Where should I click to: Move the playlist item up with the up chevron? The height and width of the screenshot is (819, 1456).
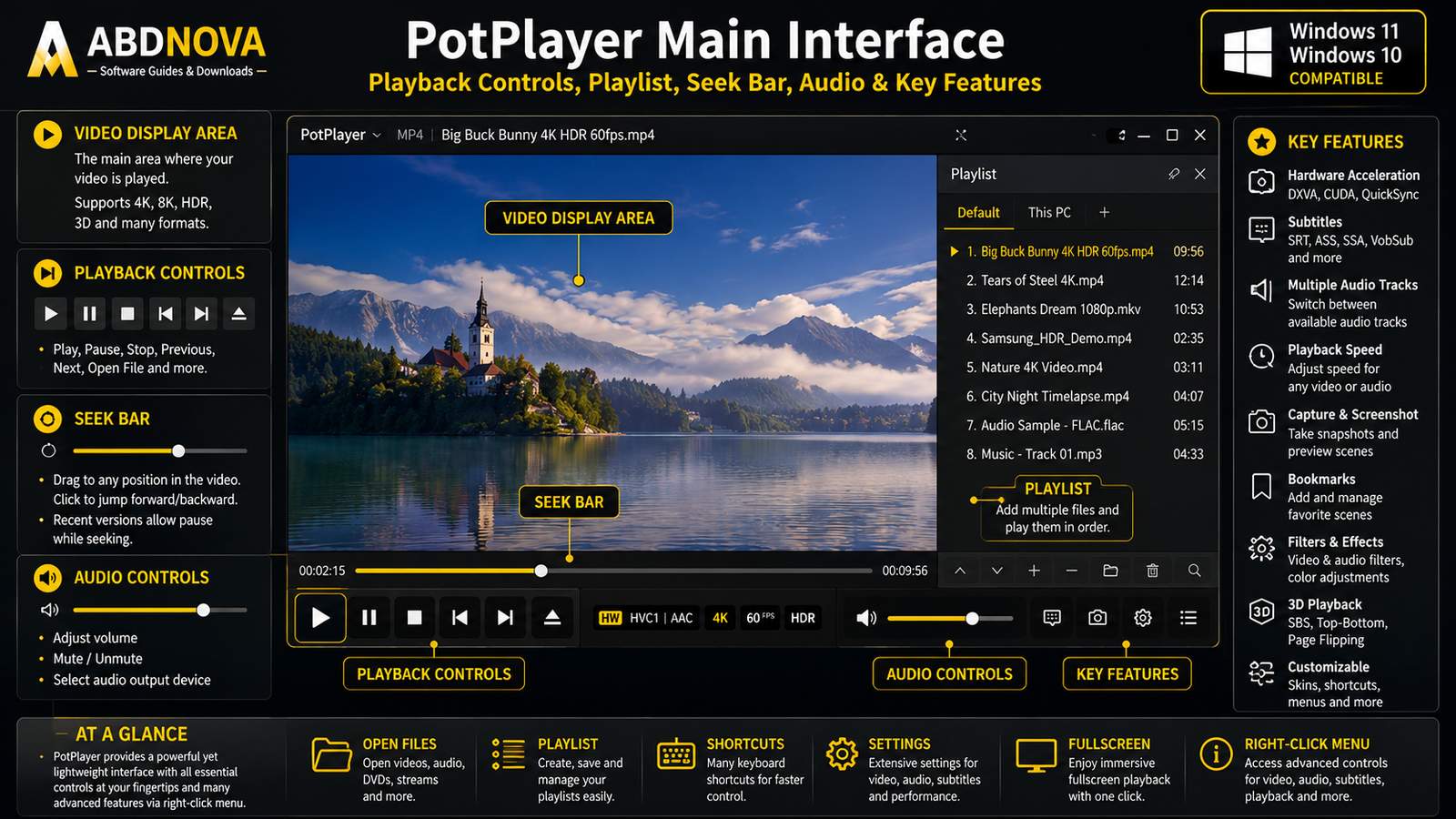[960, 571]
